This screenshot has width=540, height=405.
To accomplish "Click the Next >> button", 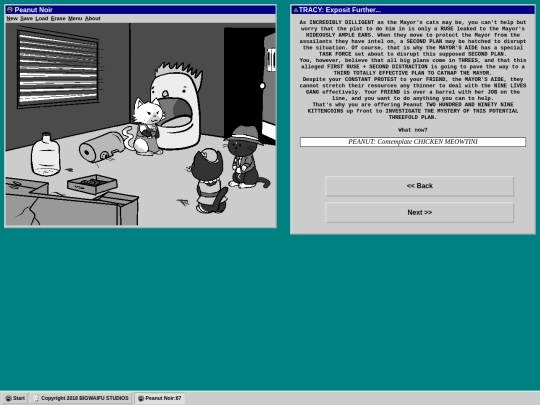I will pos(419,212).
